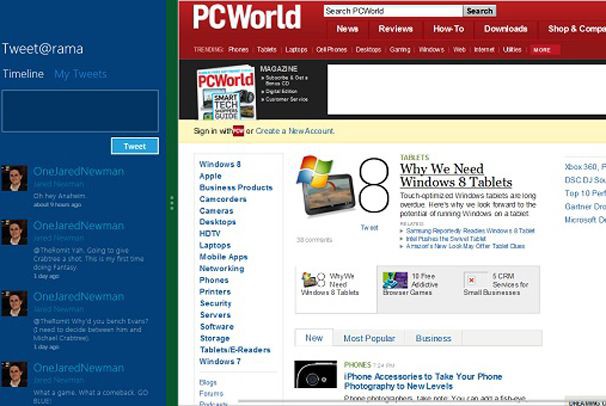The image size is (606, 406).
Task: Open HDTV category
Action: click(209, 233)
